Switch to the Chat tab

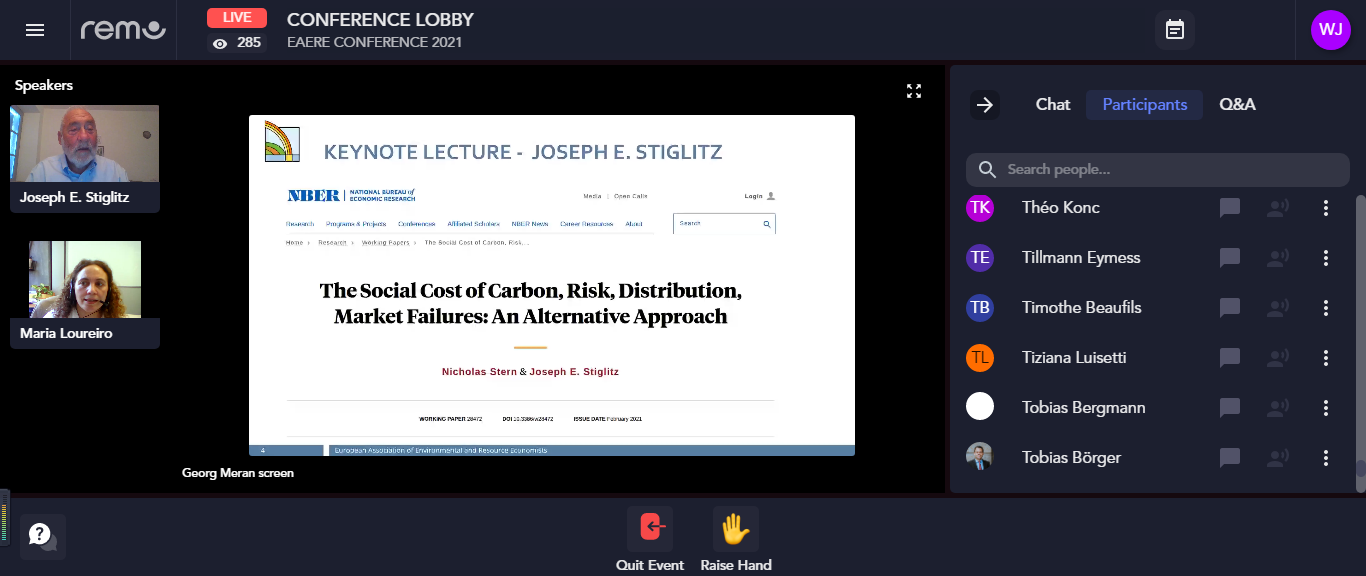1052,105
